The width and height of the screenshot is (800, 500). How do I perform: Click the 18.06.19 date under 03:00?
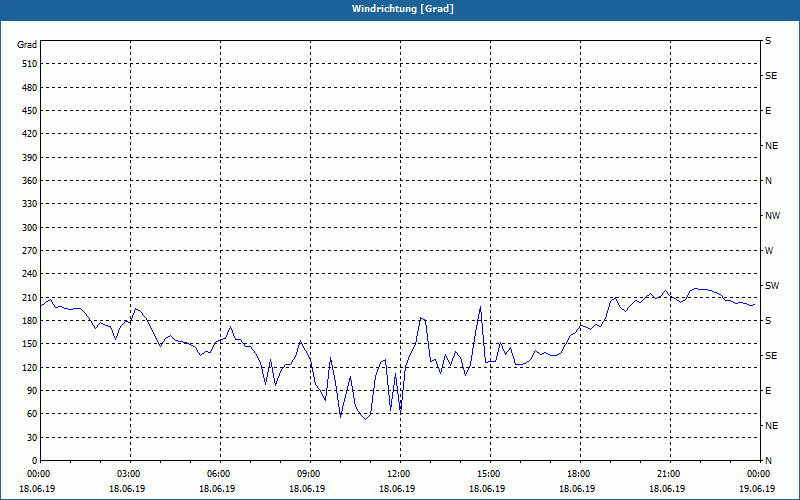click(127, 489)
